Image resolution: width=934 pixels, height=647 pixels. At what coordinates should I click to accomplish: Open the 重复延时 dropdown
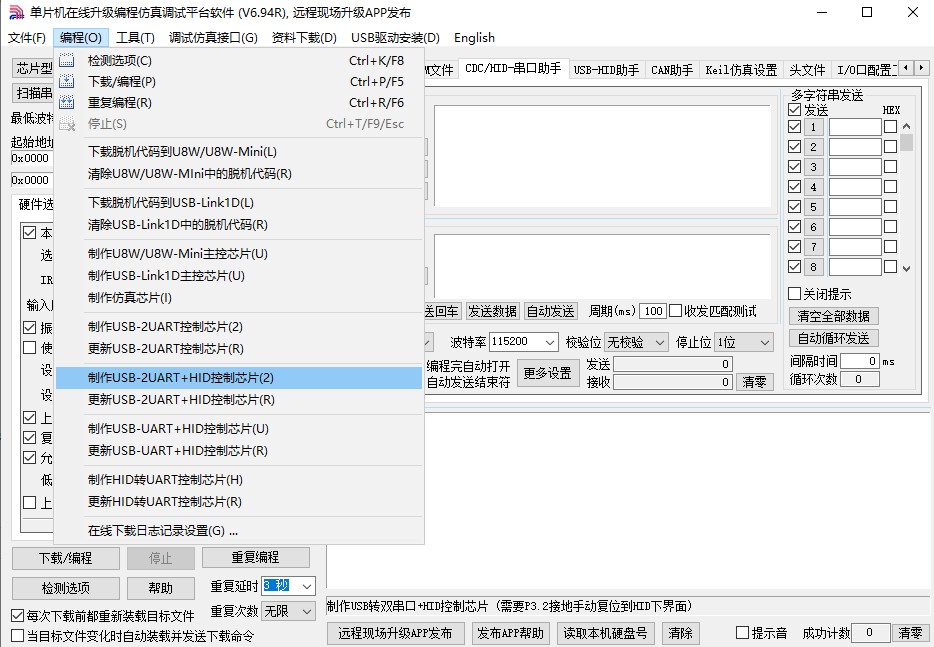[307, 586]
